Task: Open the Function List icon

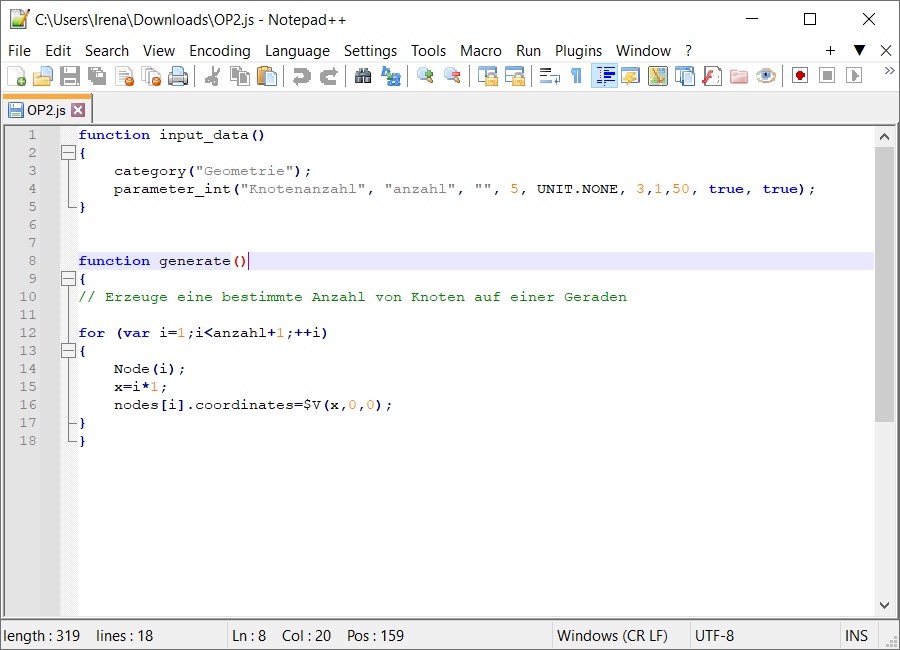Action: 712,76
